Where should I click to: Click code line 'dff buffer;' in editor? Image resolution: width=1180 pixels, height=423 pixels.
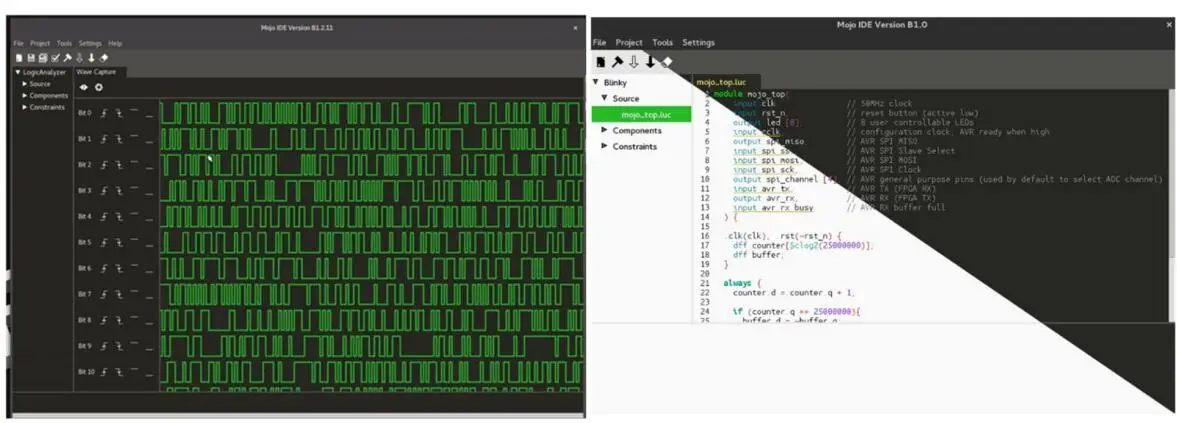pos(757,255)
